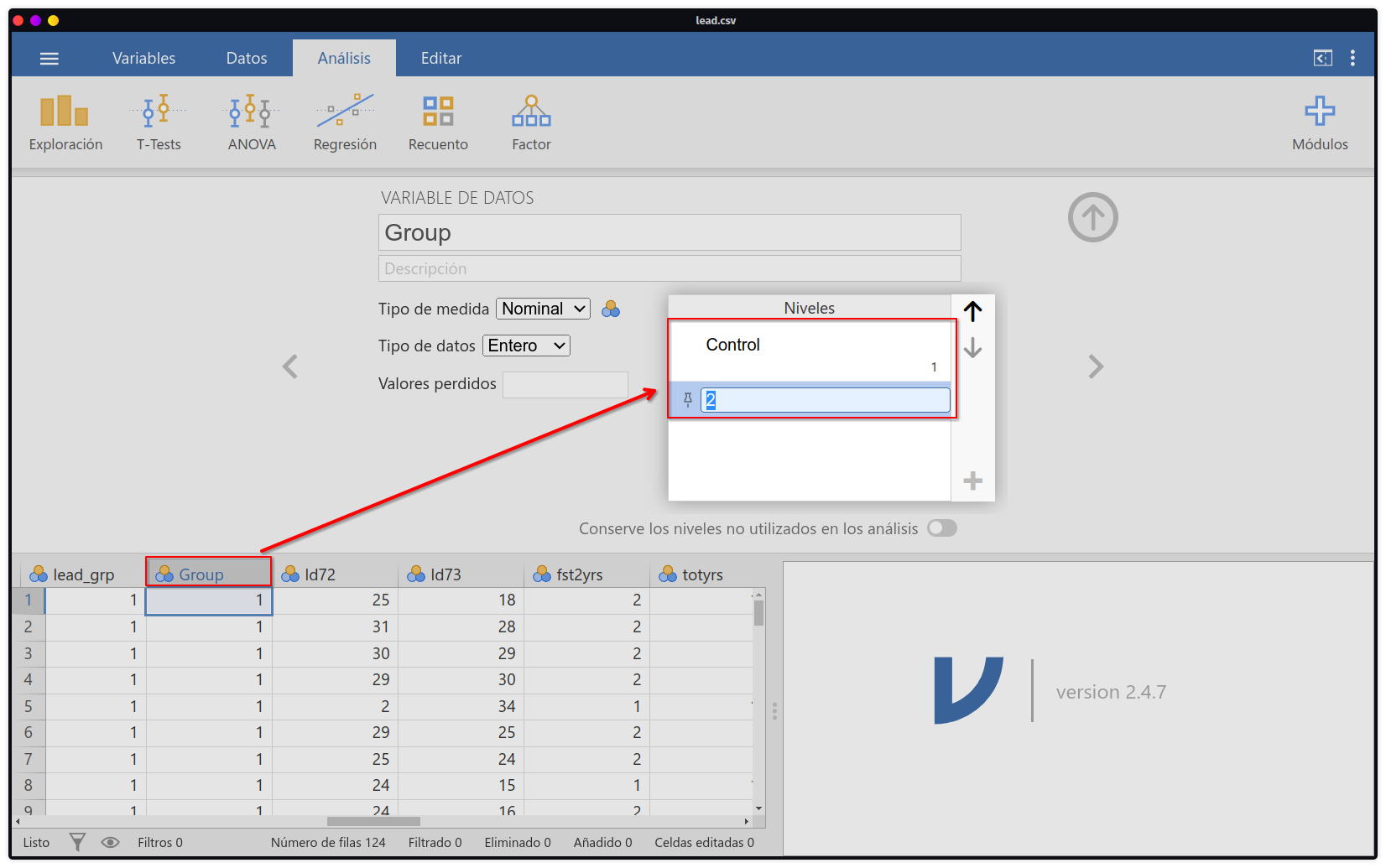Click ld72 cell in row 5
Viewport: 1386px width, 868px height.
coord(335,707)
